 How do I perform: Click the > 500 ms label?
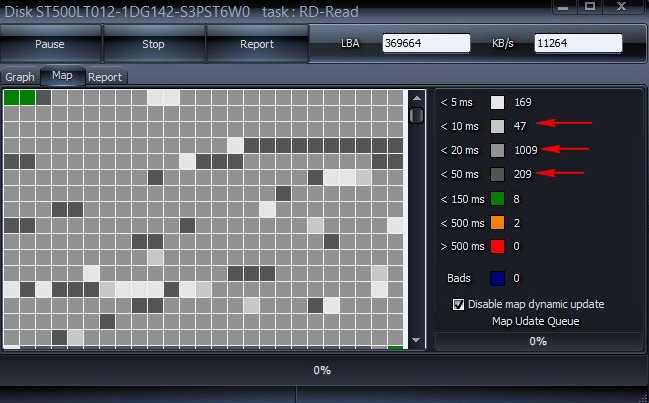pos(462,247)
